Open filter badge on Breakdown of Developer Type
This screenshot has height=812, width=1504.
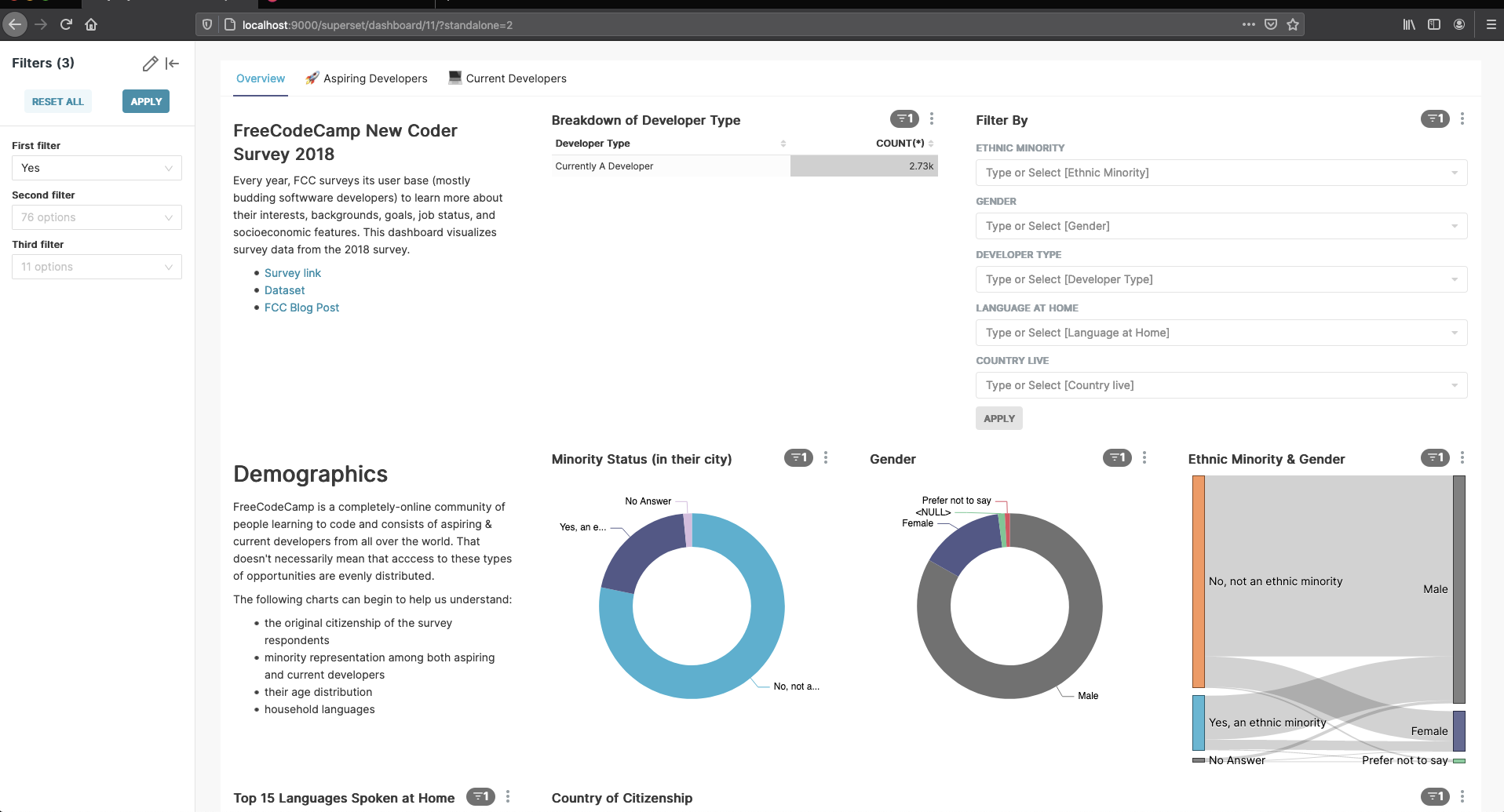(904, 118)
